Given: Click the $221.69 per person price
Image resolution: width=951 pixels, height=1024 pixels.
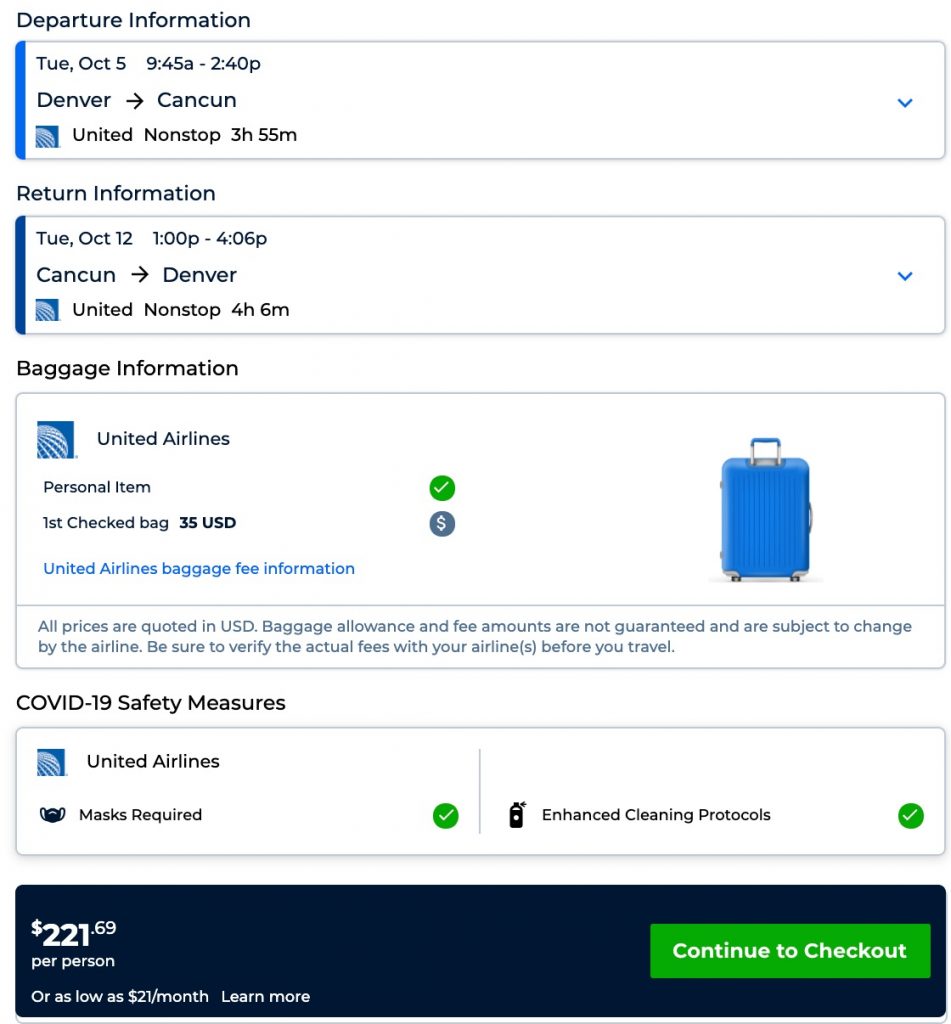Looking at the screenshot, I should coord(74,934).
